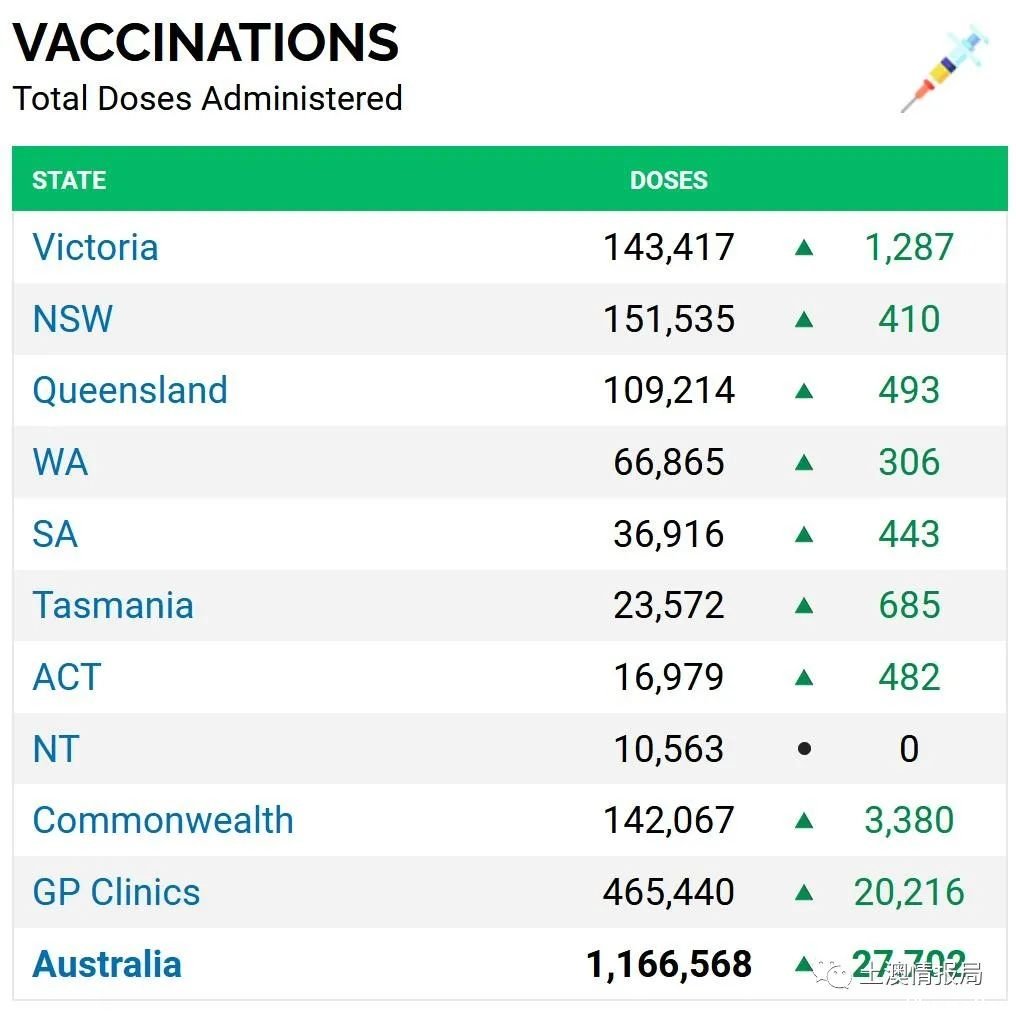Click the bold Australia total link
Image resolution: width=1016 pixels, height=1018 pixels.
click(x=107, y=963)
